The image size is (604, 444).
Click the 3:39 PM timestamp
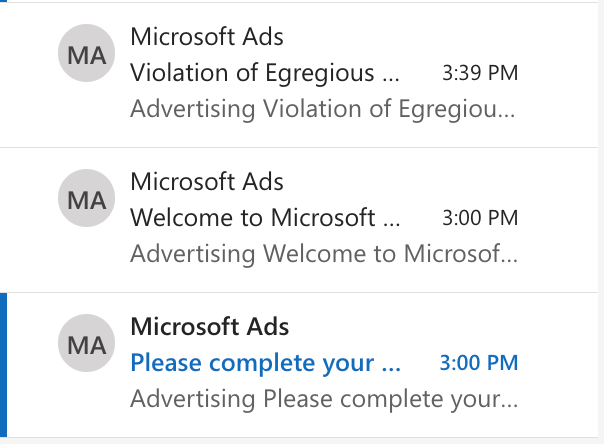(479, 73)
